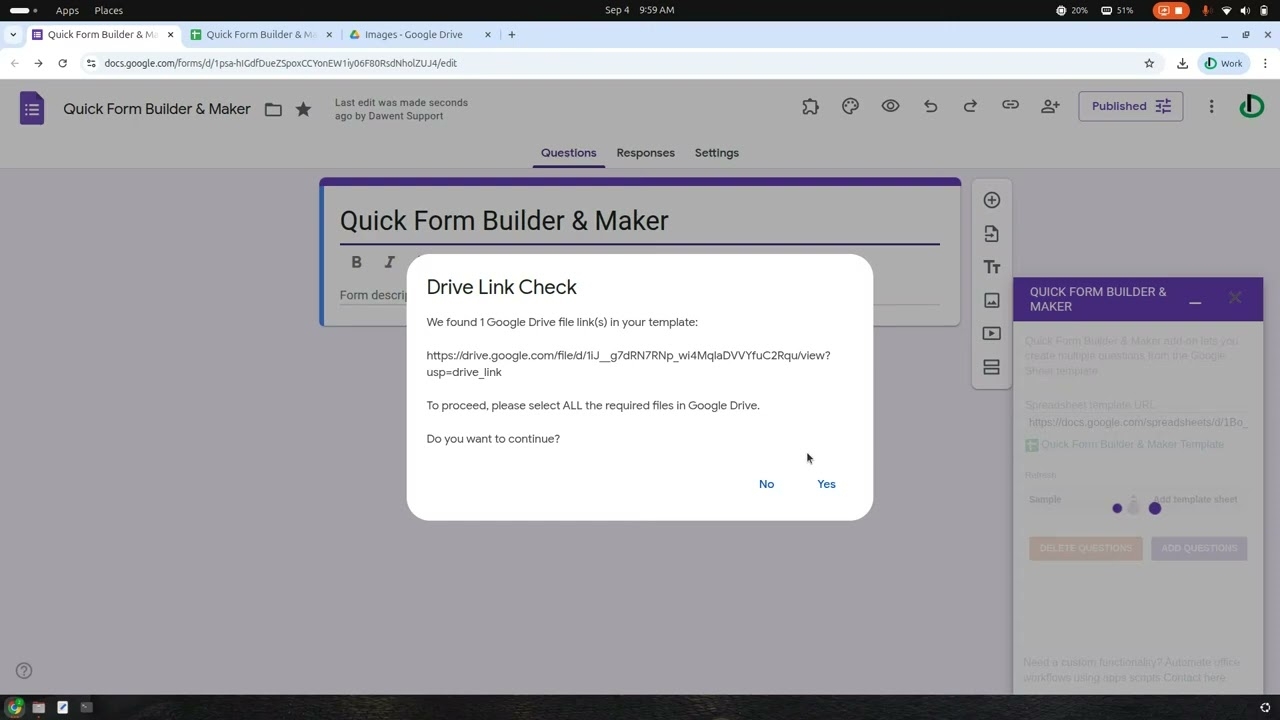Add title and description icon
The height and width of the screenshot is (720, 1280).
(991, 267)
